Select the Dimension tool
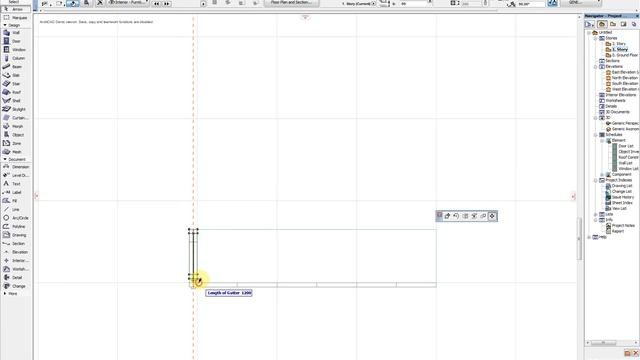 coord(16,167)
